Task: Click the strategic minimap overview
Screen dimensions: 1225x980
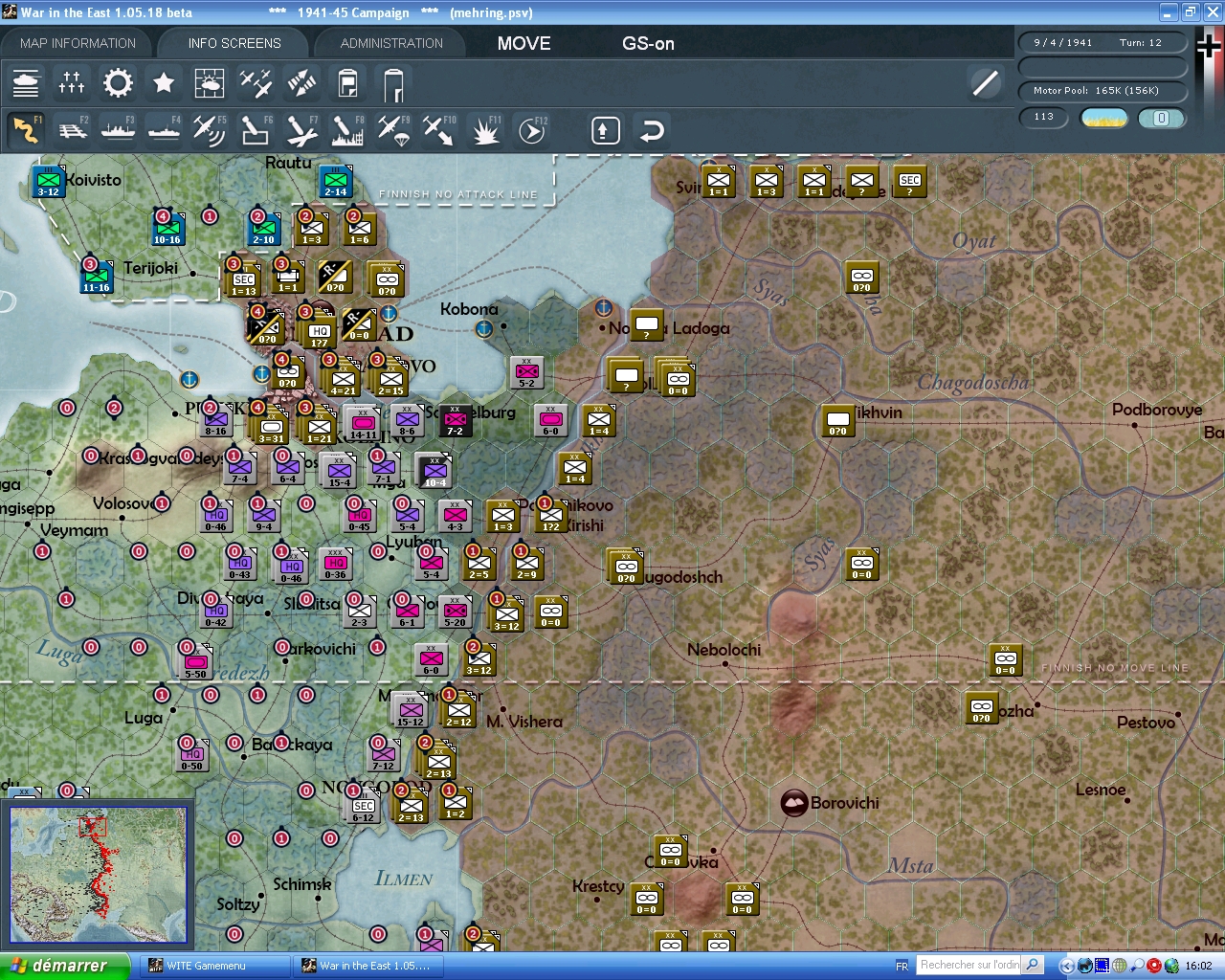Action: point(98,877)
